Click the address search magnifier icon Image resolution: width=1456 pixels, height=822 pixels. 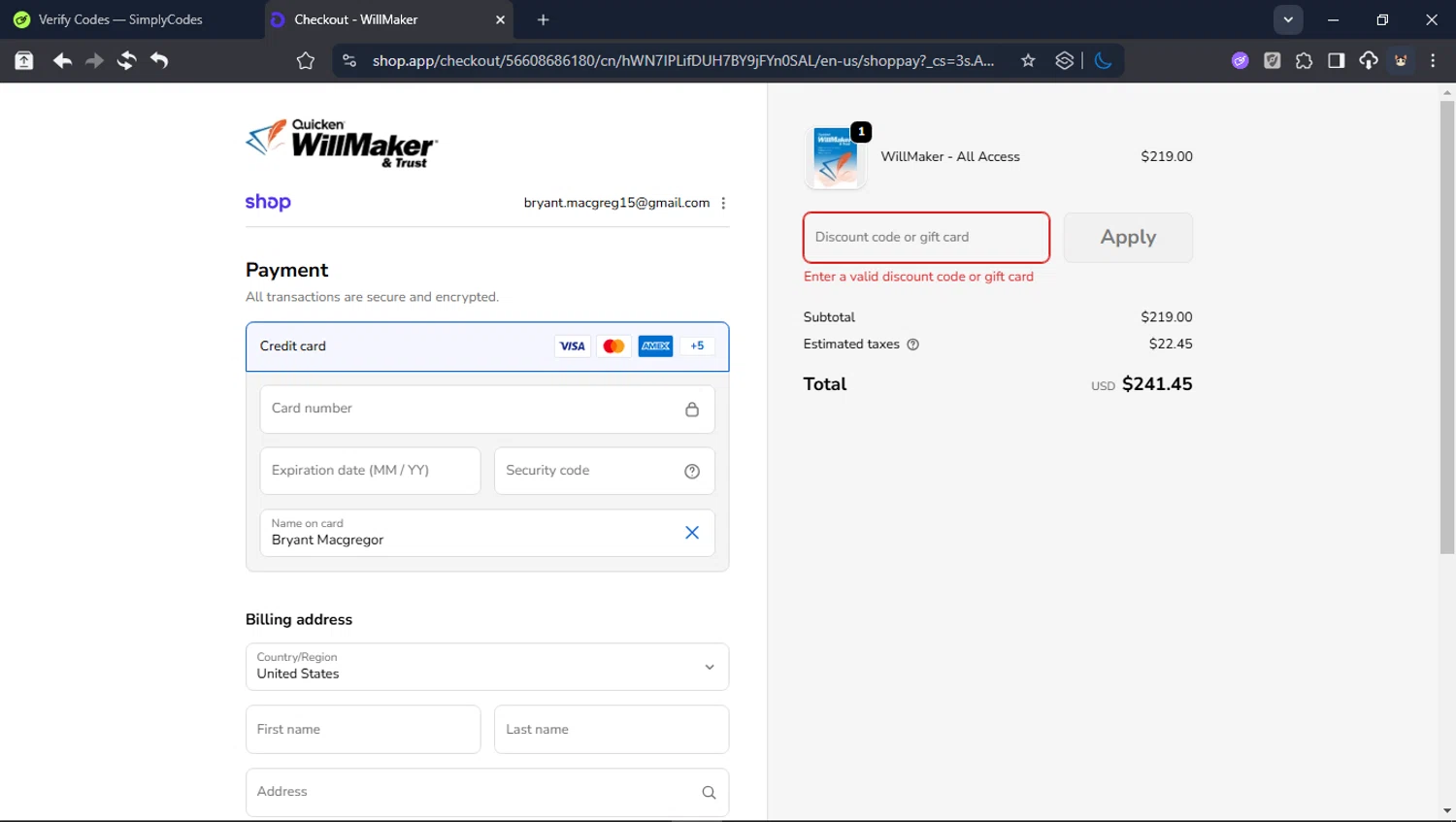click(709, 793)
